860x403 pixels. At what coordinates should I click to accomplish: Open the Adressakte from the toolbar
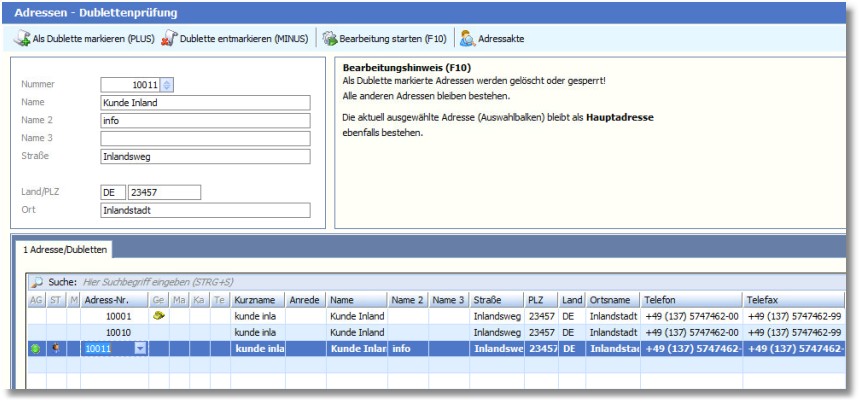pyautogui.click(x=492, y=39)
